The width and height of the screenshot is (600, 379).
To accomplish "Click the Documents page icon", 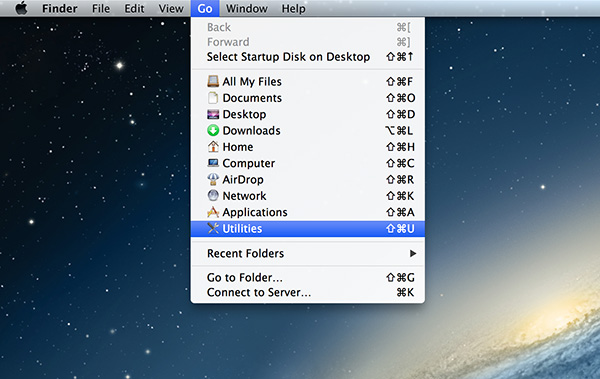I will pyautogui.click(x=213, y=98).
